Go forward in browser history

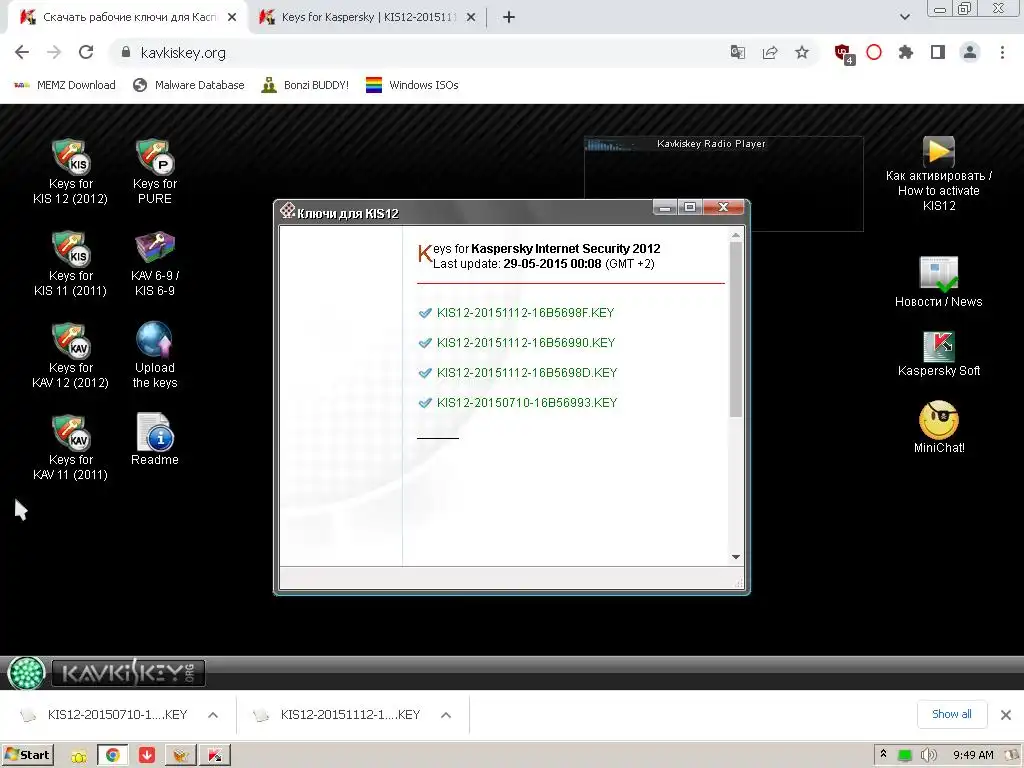pos(54,52)
